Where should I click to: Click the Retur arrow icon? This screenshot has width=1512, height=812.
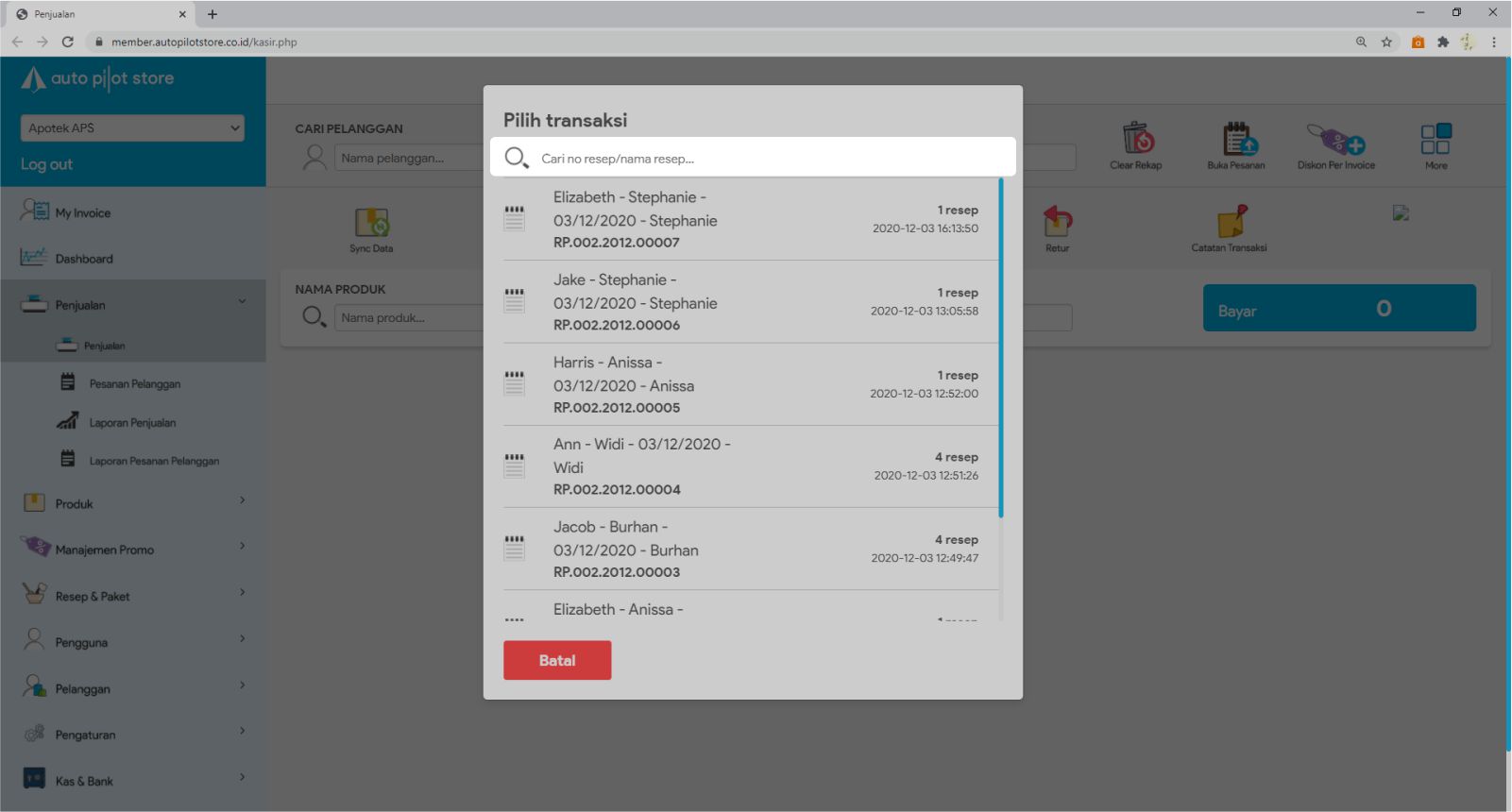[x=1057, y=222]
